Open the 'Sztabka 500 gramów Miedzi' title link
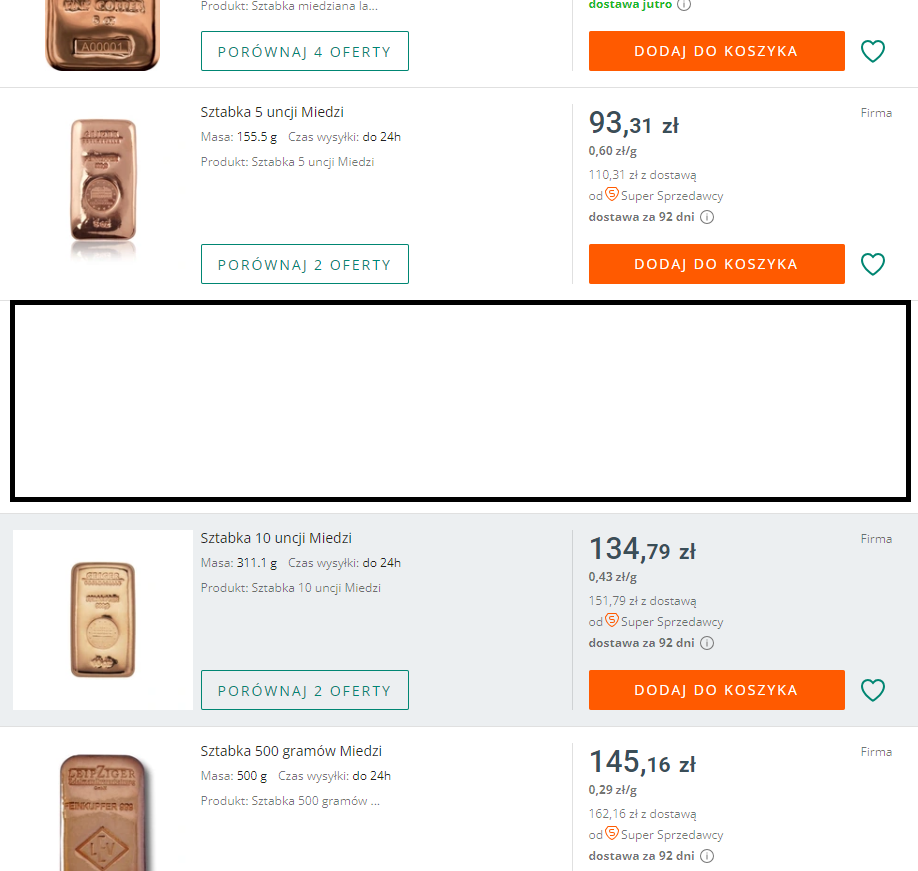The image size is (918, 871). [x=291, y=751]
